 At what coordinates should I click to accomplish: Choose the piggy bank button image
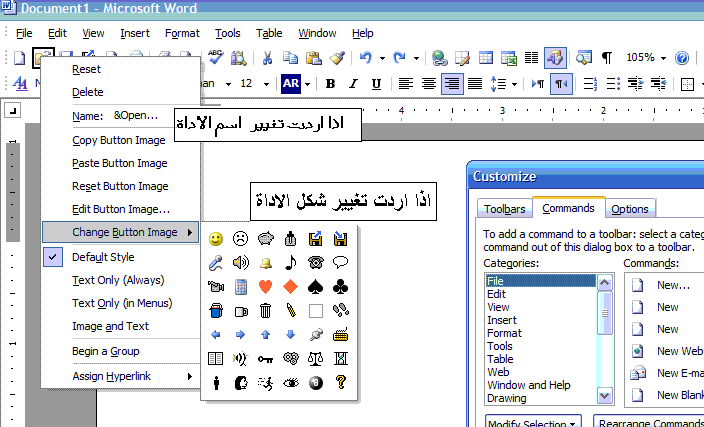click(266, 239)
